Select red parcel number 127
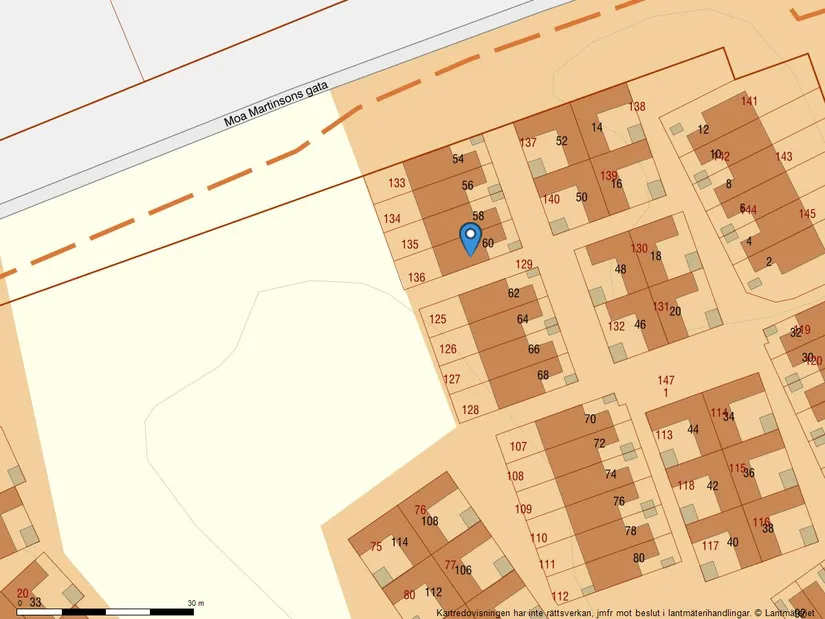Image resolution: width=825 pixels, height=619 pixels. pos(451,379)
